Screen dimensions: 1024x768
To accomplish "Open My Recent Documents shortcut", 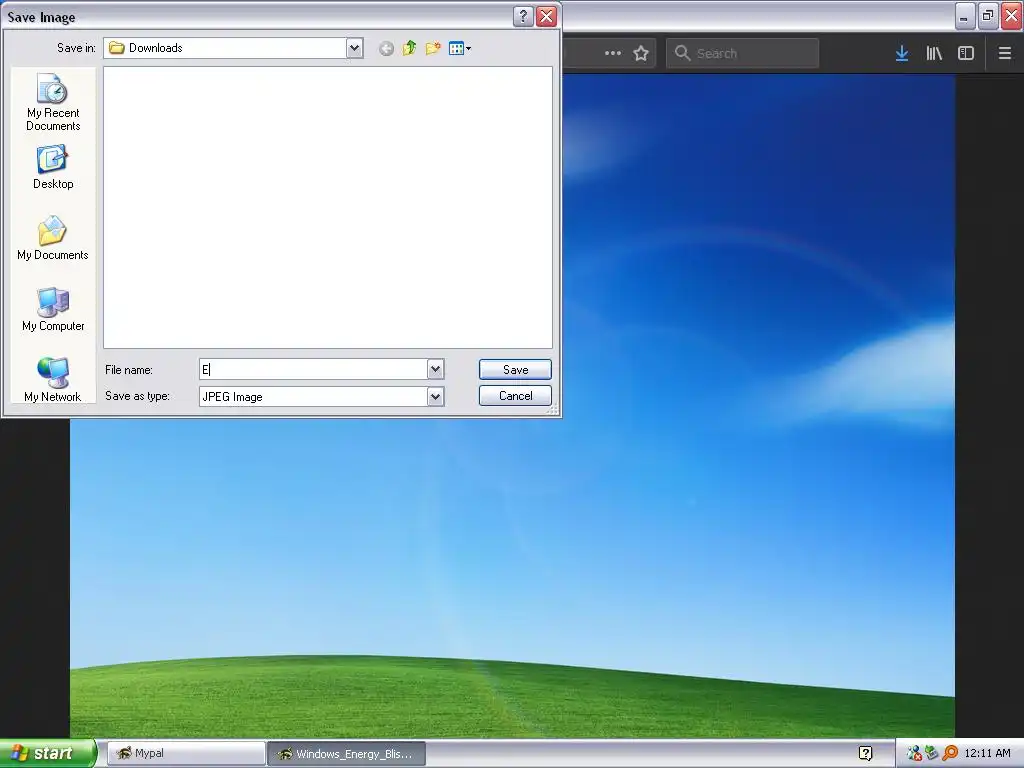I will (53, 103).
